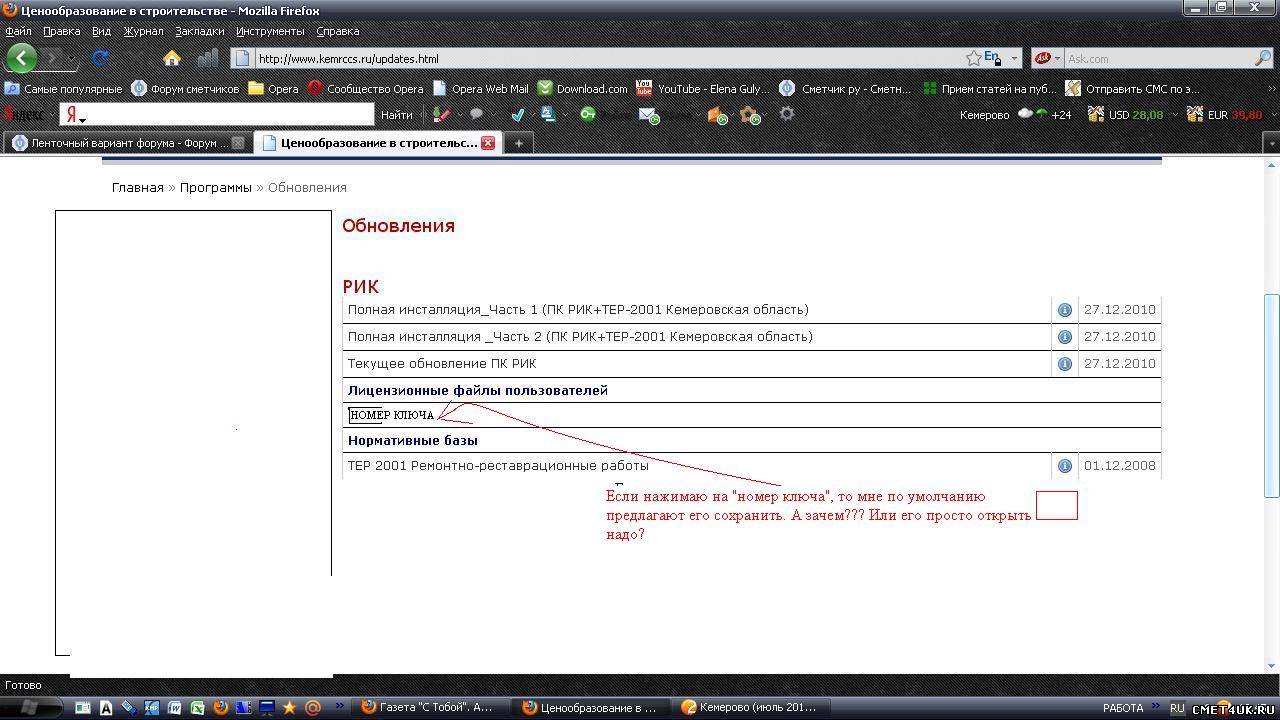Open the Сметчик ру bookmark
The width and height of the screenshot is (1280, 720).
click(846, 88)
